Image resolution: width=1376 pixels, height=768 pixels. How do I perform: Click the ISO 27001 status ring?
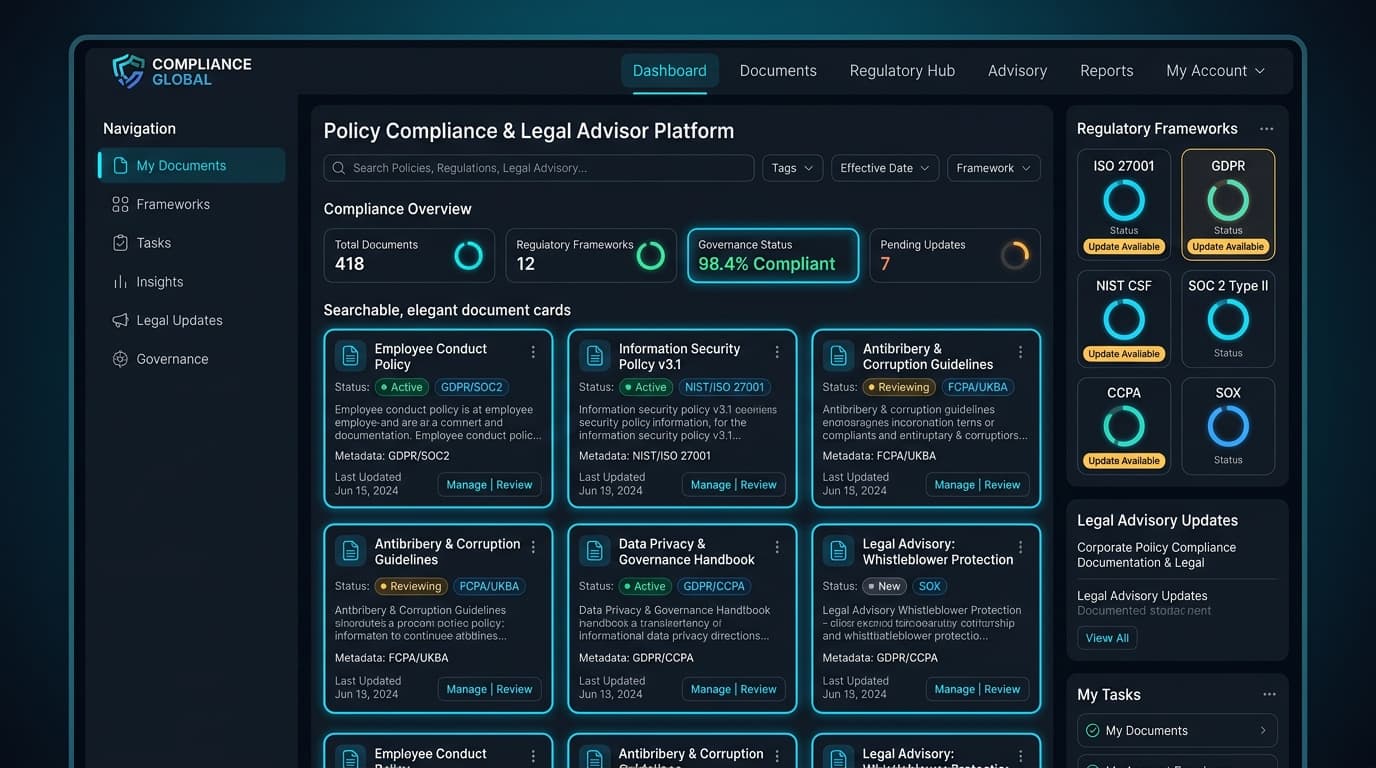pos(1124,200)
